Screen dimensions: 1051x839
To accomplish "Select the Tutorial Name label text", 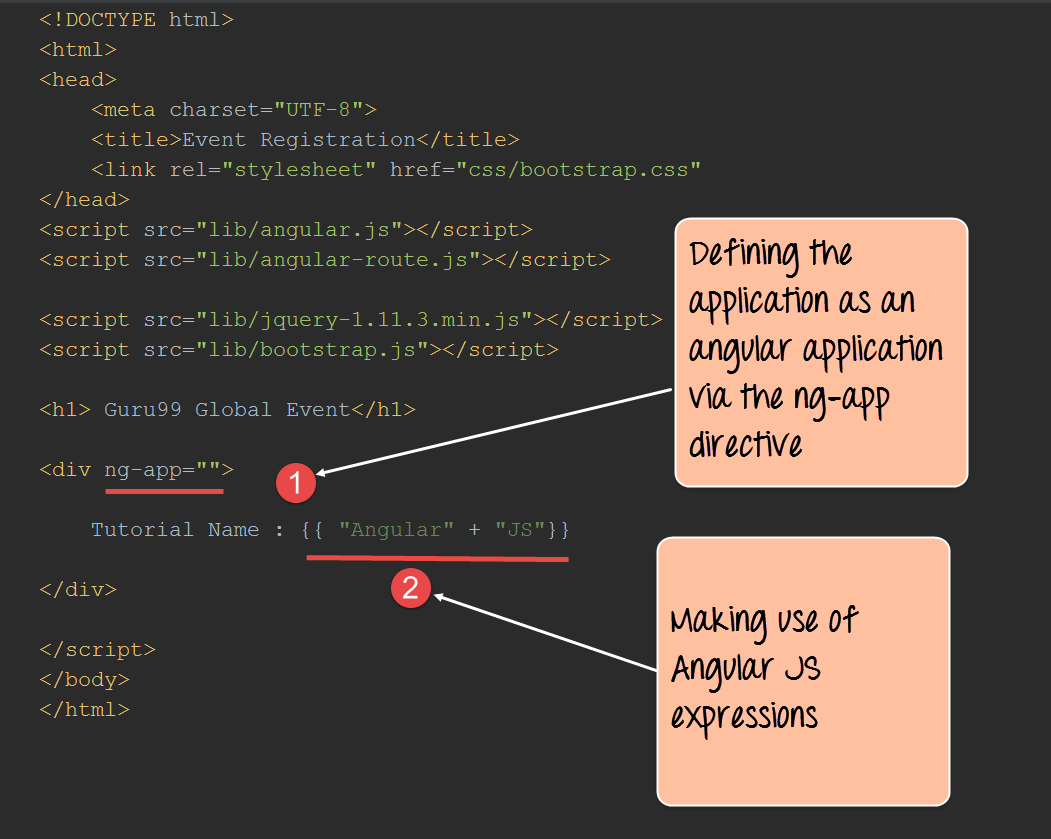I will [176, 529].
